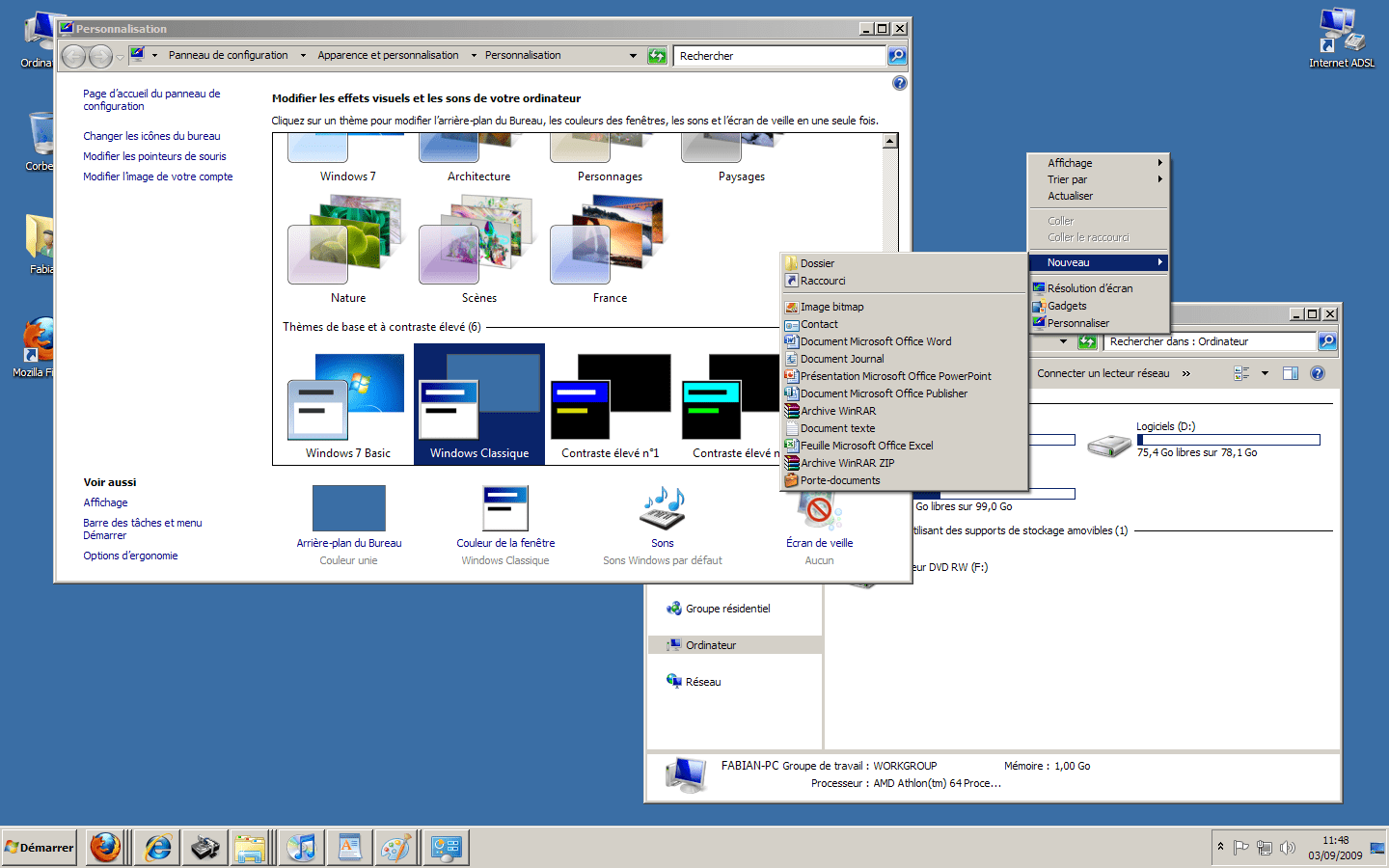Select the Arrière-plan du Bureau color swatch
This screenshot has height=868, width=1389.
pyautogui.click(x=348, y=508)
